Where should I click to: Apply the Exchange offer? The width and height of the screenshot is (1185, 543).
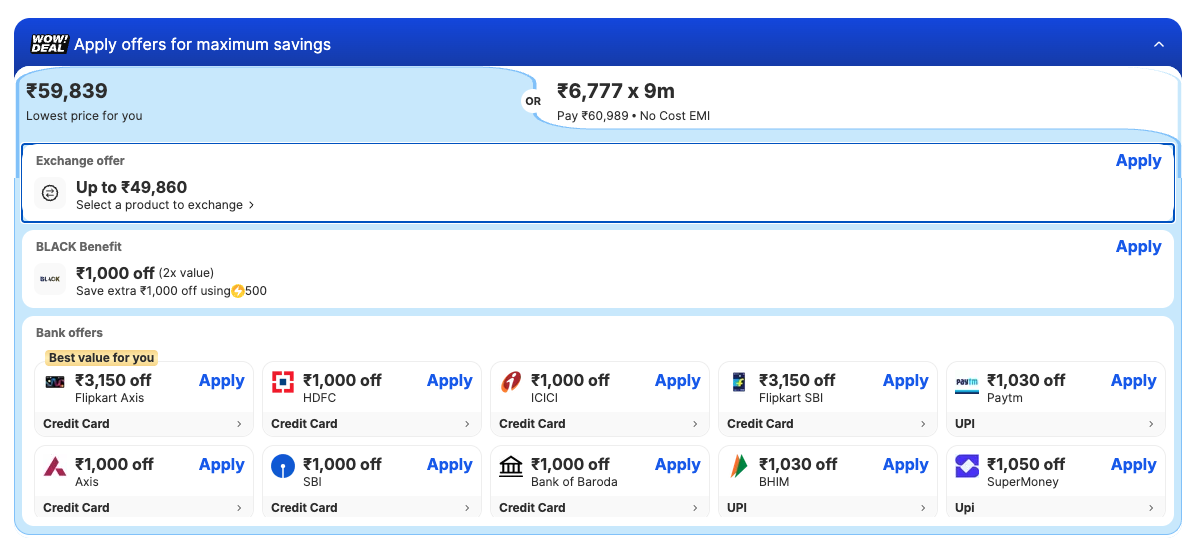[1138, 161]
